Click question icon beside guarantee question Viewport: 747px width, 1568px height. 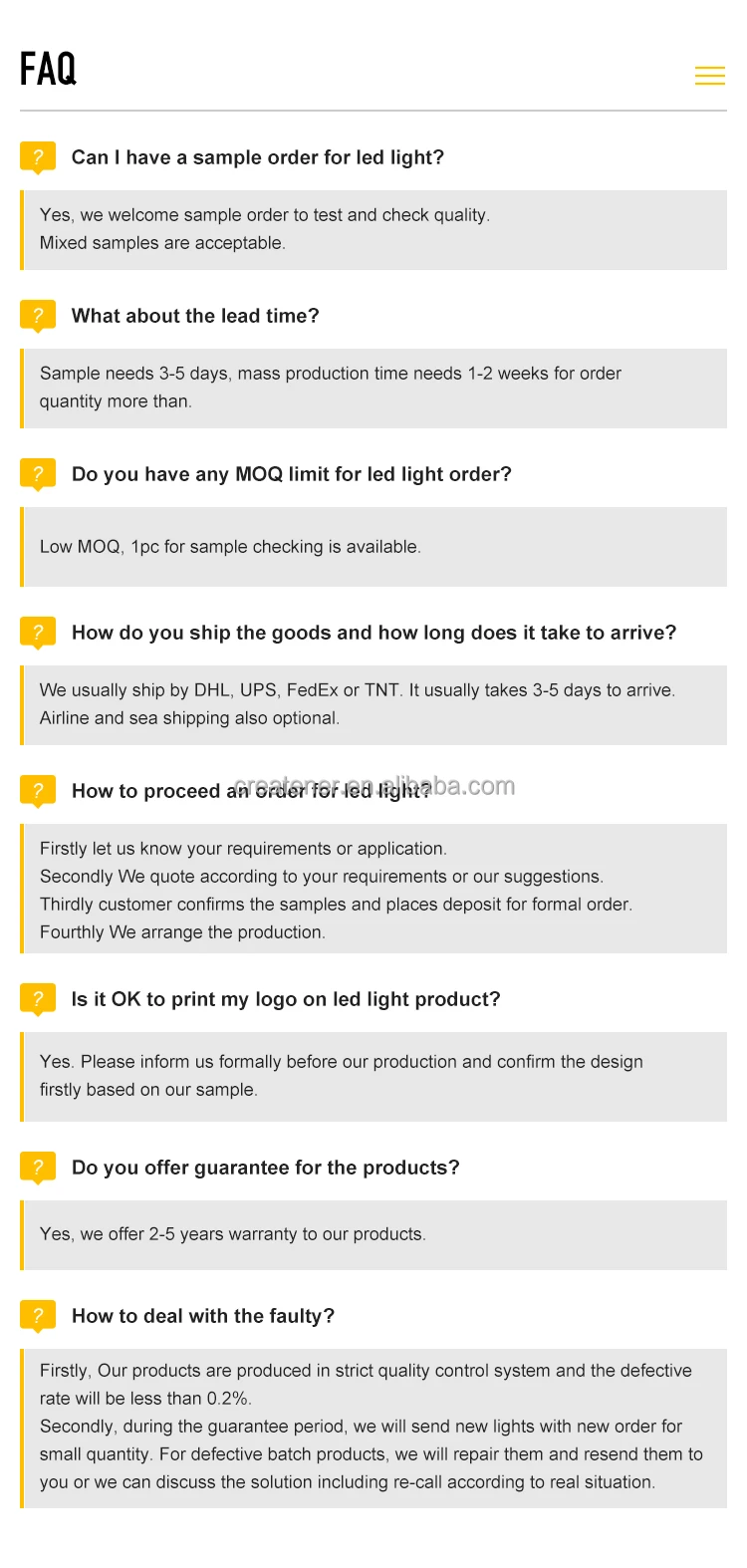pyautogui.click(x=38, y=1167)
